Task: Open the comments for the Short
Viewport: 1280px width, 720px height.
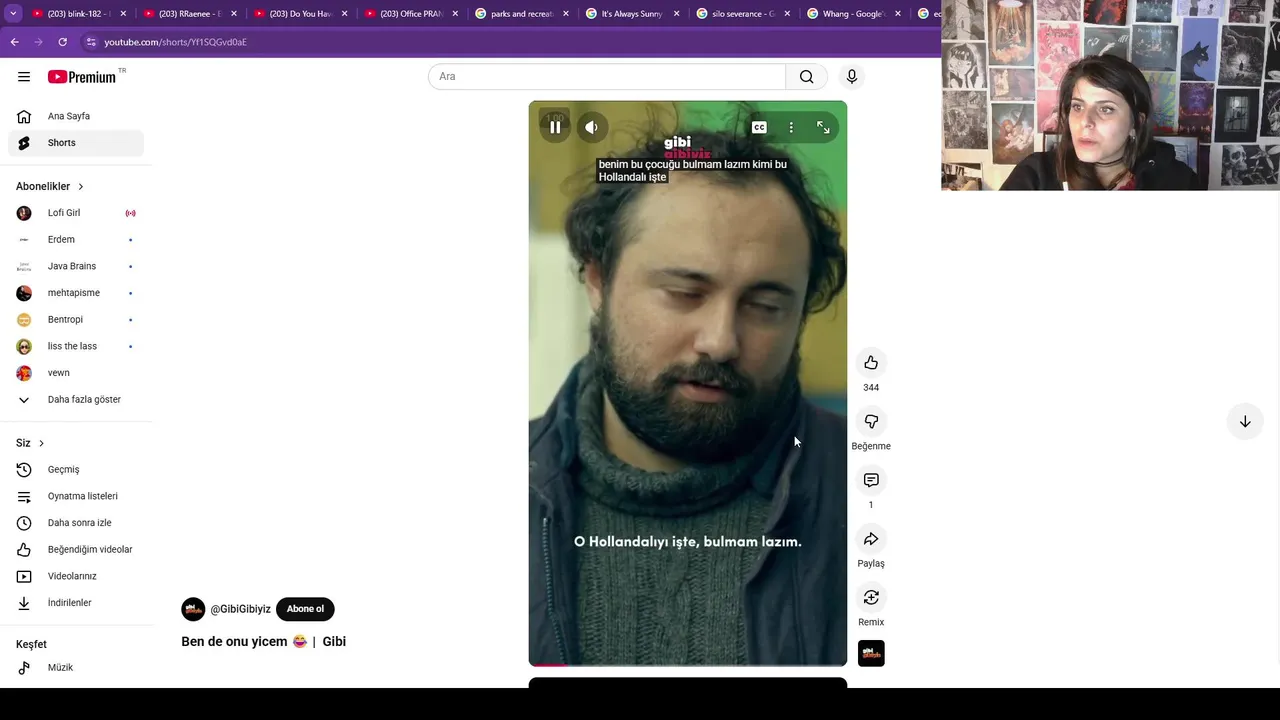Action: click(871, 480)
